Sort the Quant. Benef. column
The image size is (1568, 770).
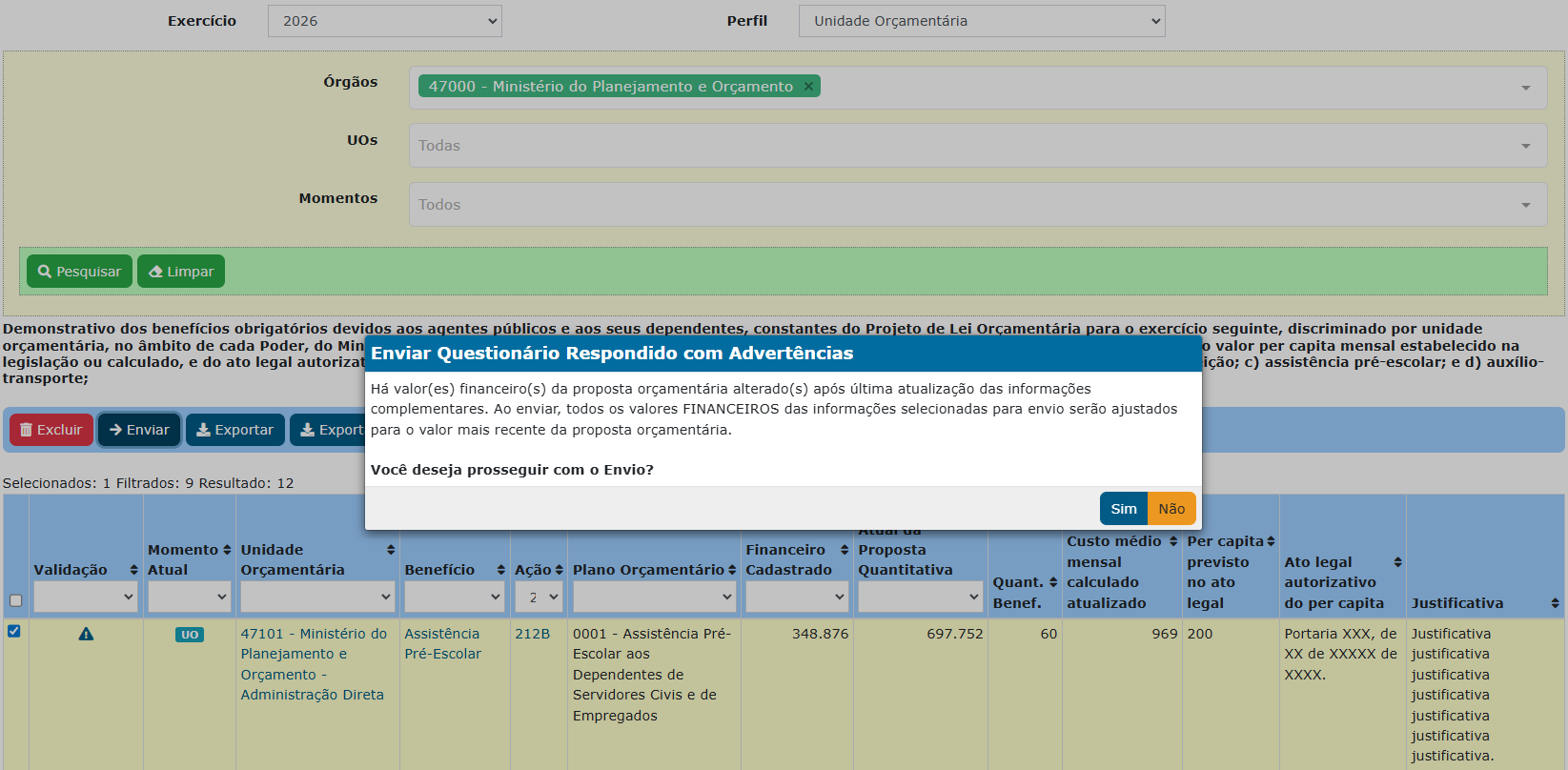(1053, 582)
